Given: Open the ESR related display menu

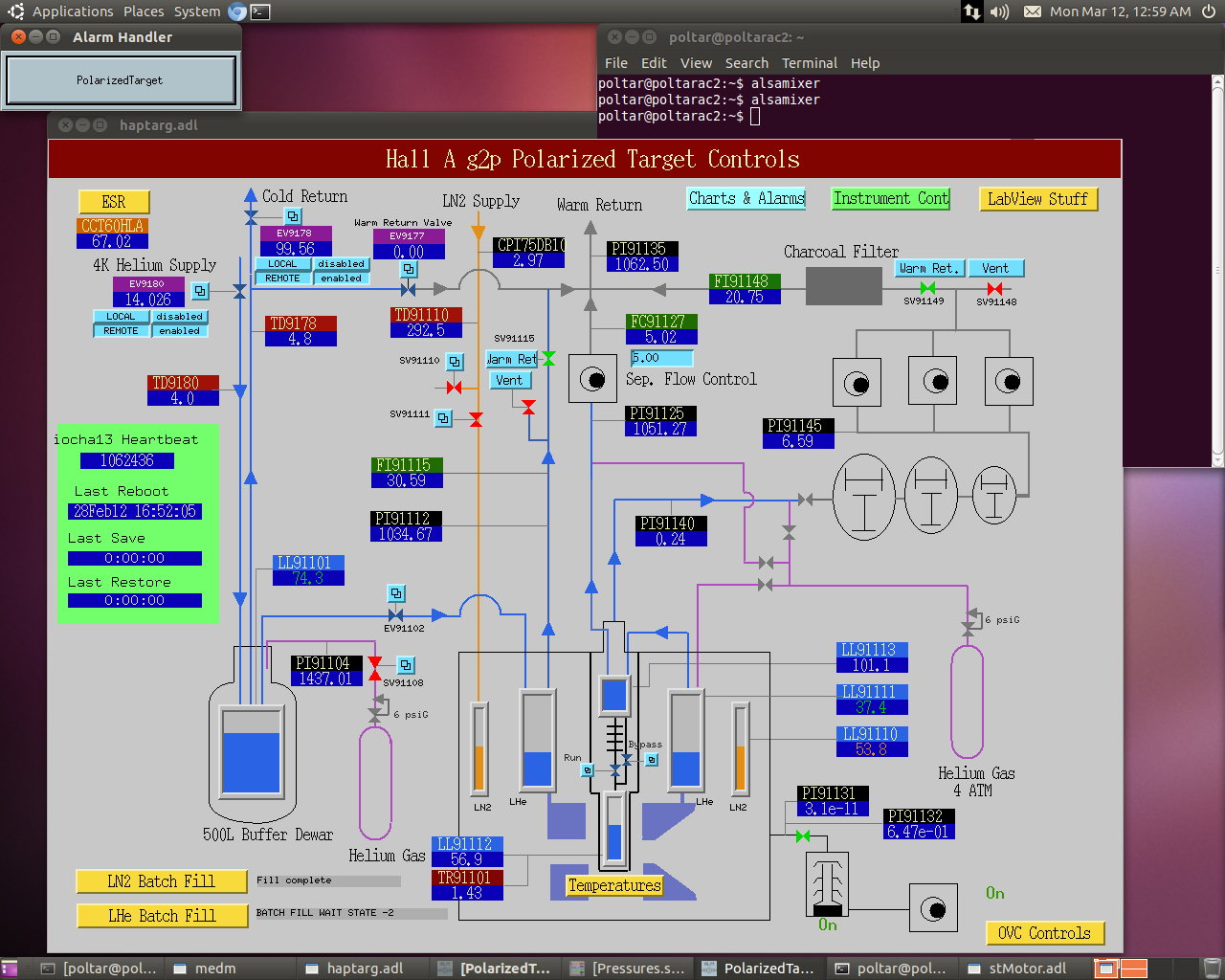Looking at the screenshot, I should [x=114, y=202].
